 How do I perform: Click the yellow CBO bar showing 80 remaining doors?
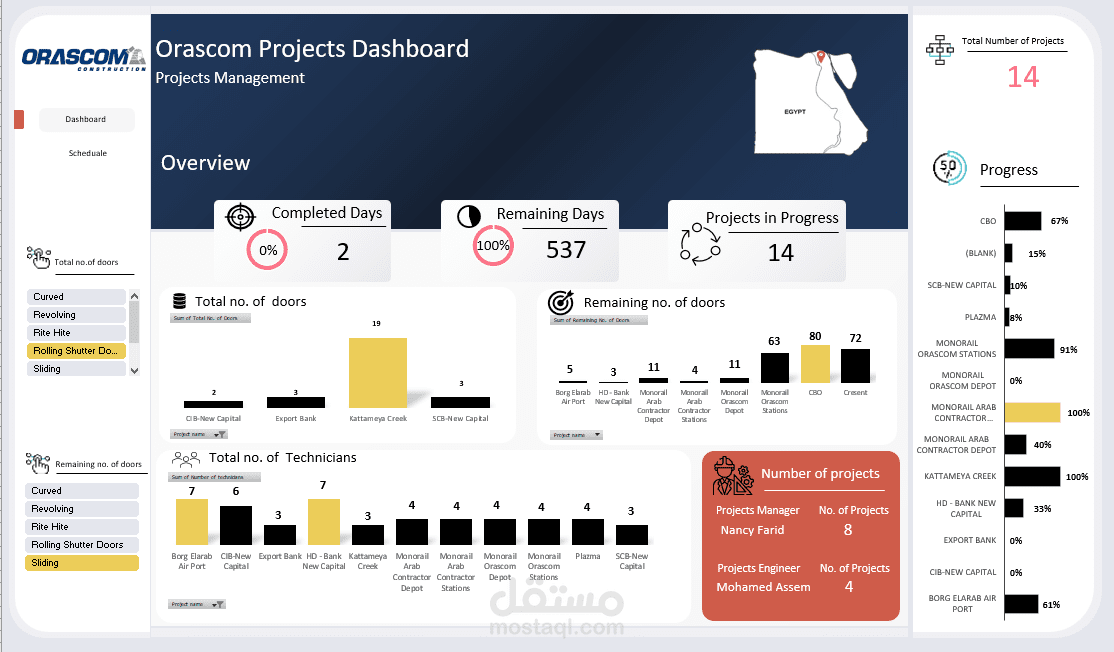(815, 364)
